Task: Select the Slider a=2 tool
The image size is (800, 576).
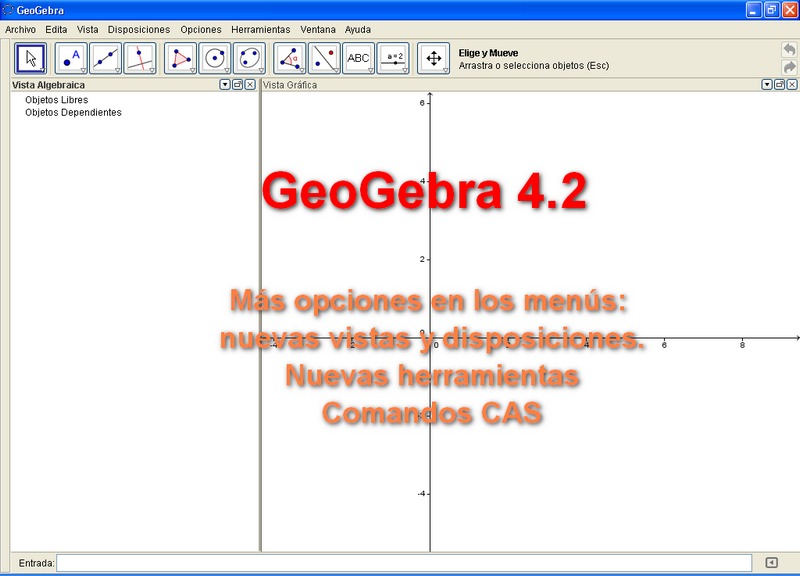Action: pyautogui.click(x=393, y=58)
